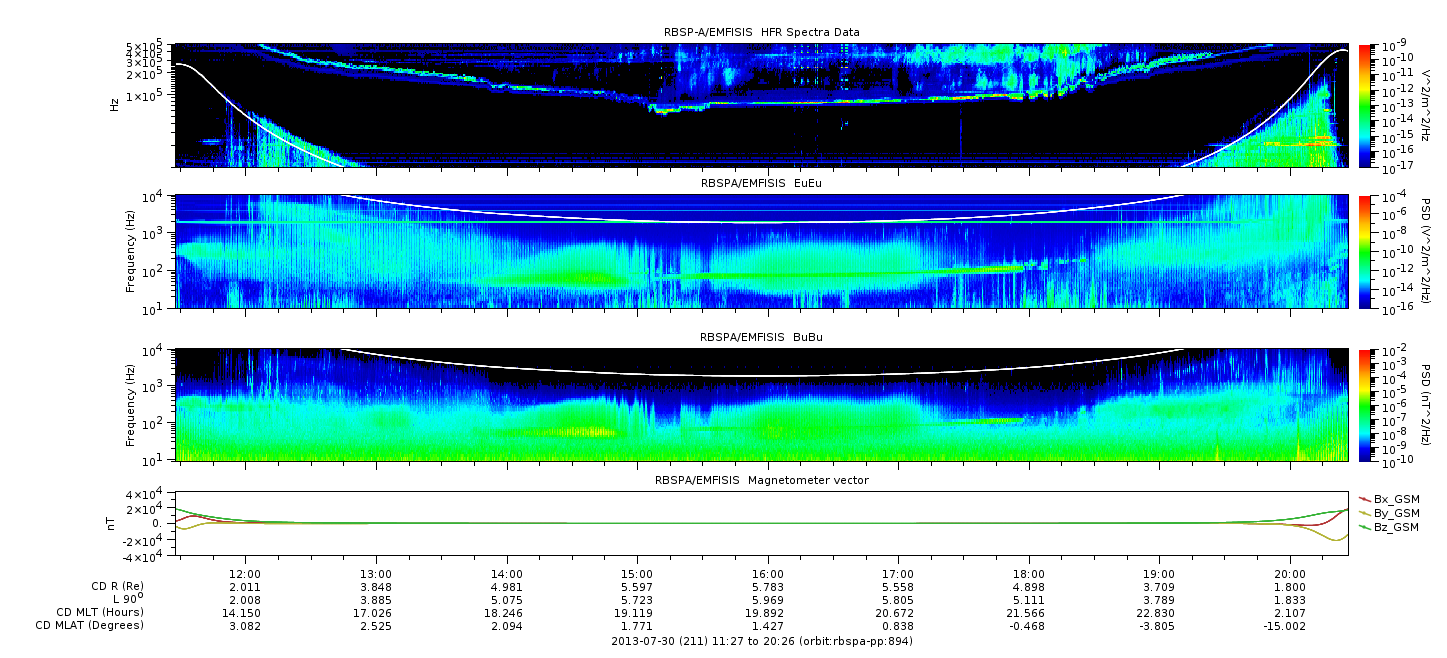Click the date and orbit caption text
This screenshot has height=658, width=1447.
point(761,640)
